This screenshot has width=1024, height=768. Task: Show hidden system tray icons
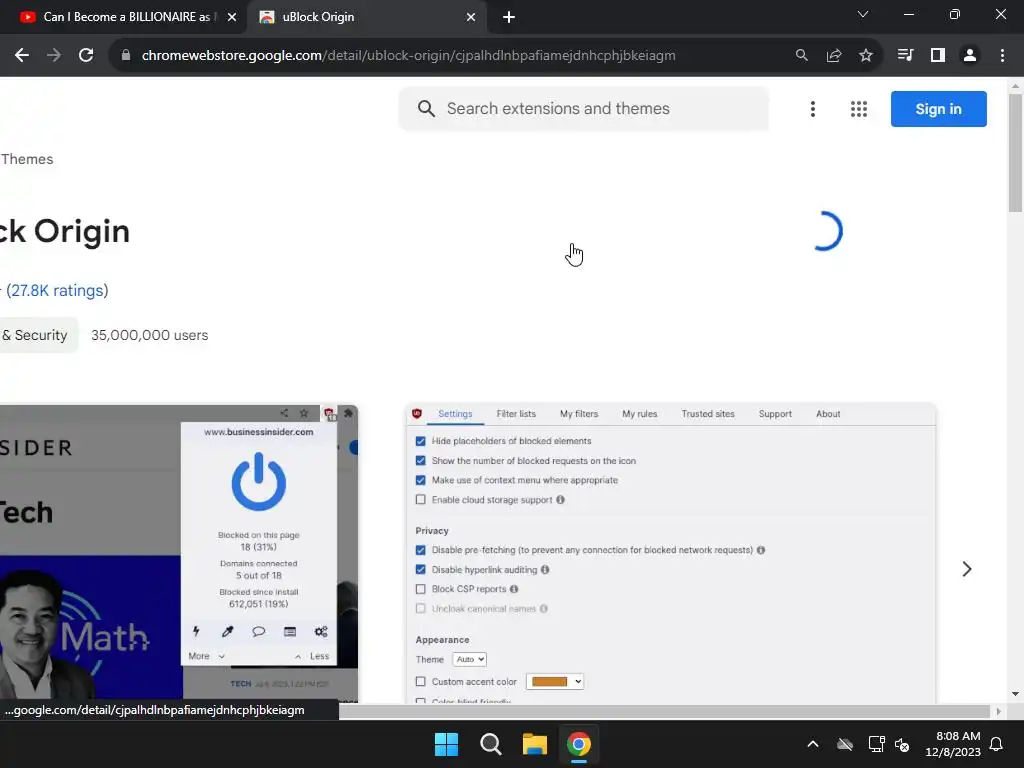[x=813, y=744]
